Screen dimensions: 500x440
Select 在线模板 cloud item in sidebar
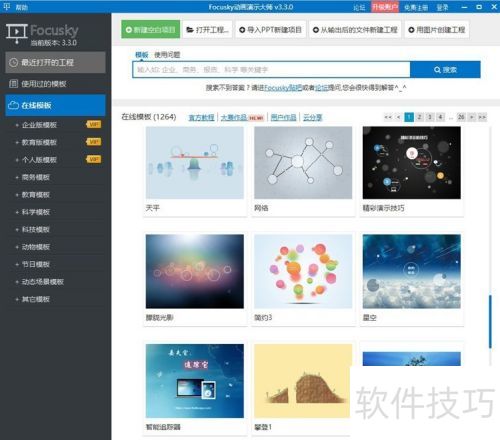tap(55, 105)
